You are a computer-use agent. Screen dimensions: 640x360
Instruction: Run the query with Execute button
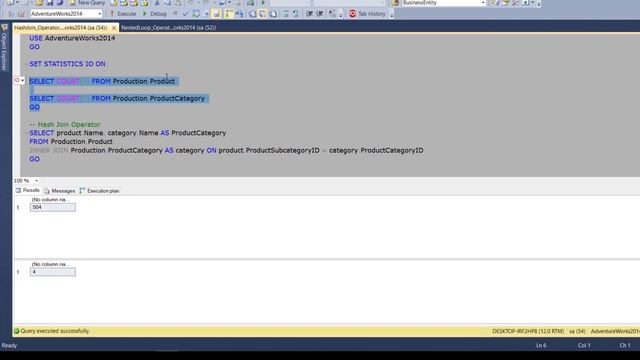click(x=123, y=13)
